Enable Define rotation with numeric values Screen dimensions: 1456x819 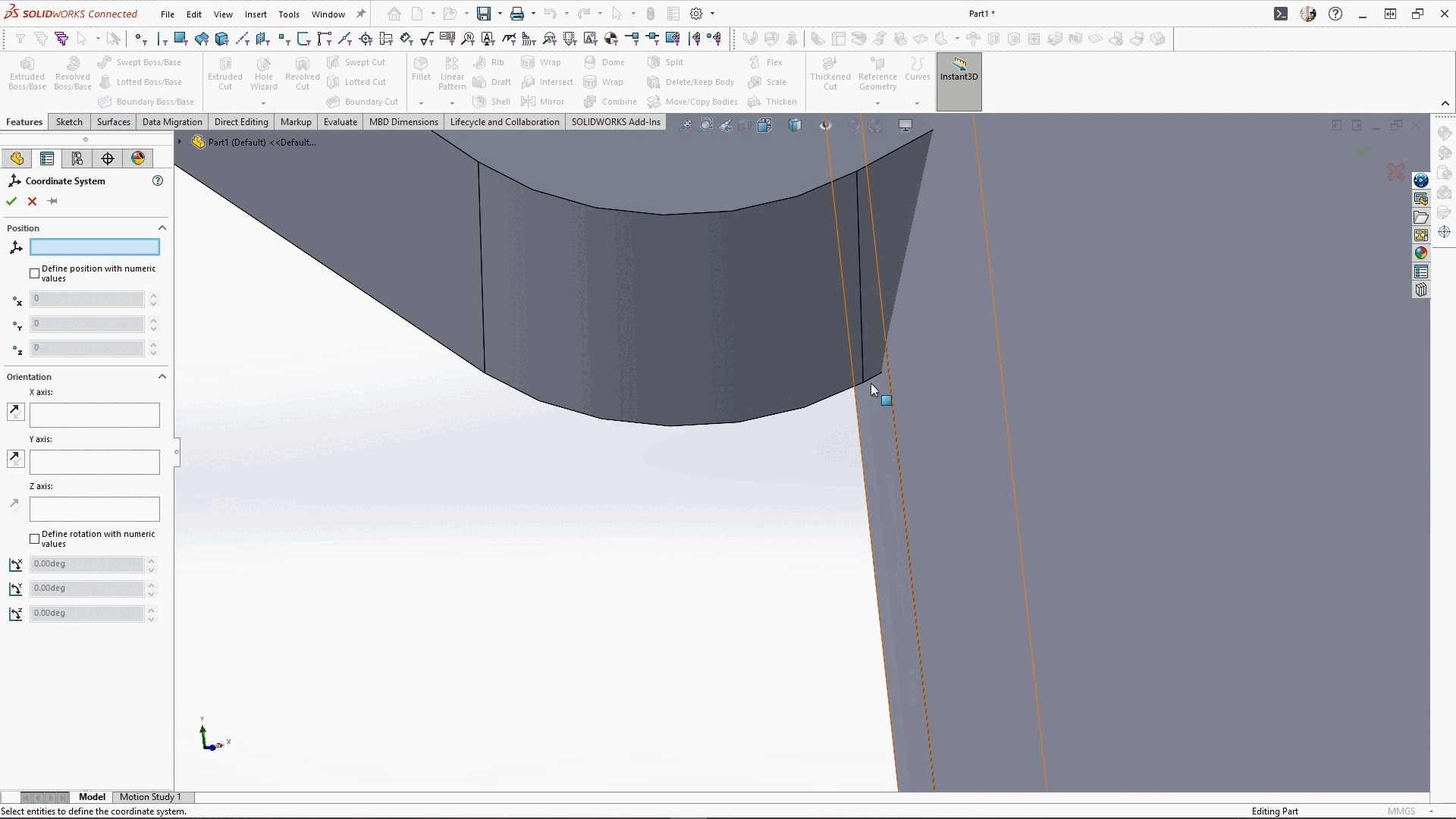(x=34, y=538)
